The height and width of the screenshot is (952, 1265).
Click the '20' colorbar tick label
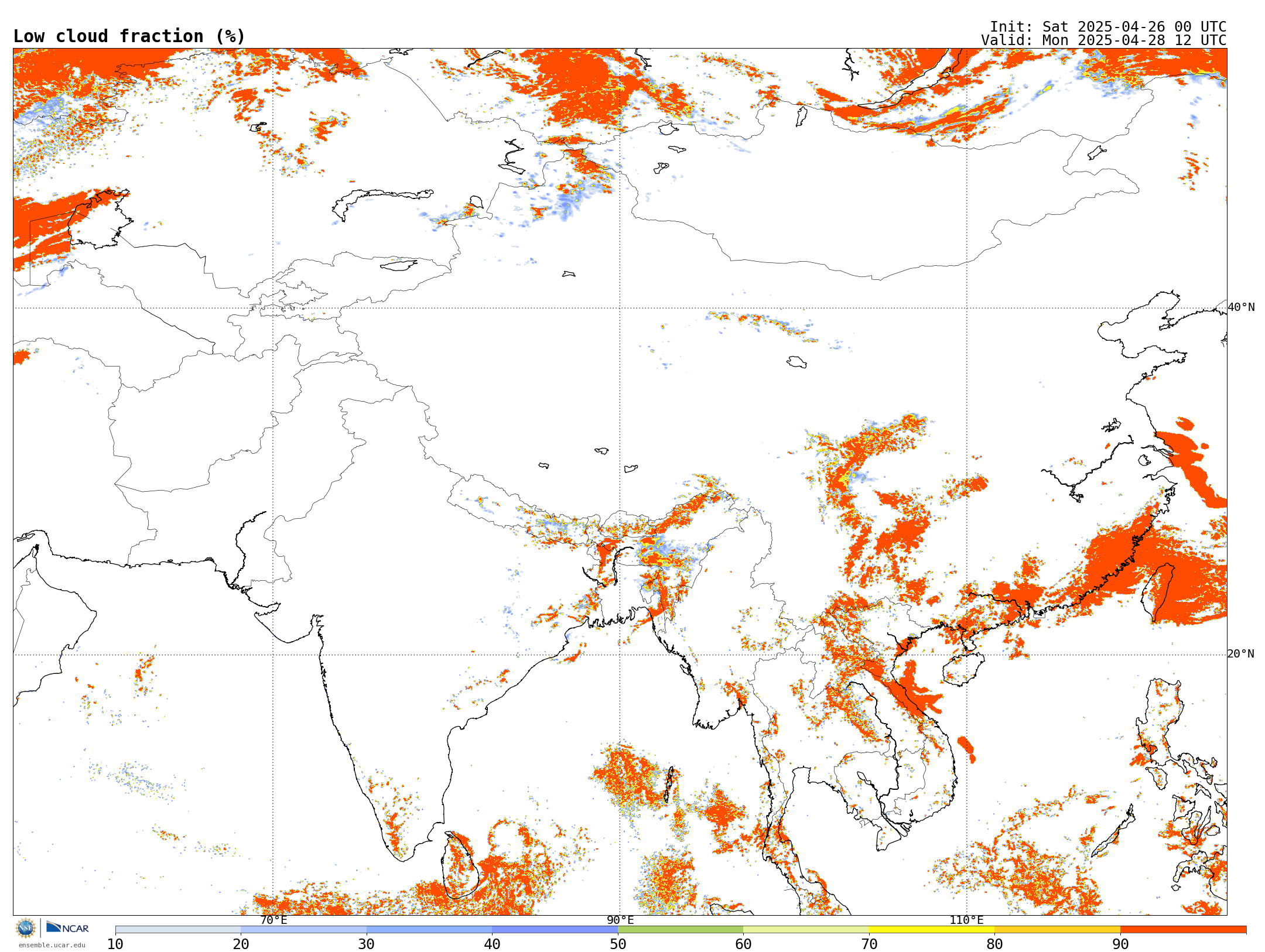coord(241,944)
